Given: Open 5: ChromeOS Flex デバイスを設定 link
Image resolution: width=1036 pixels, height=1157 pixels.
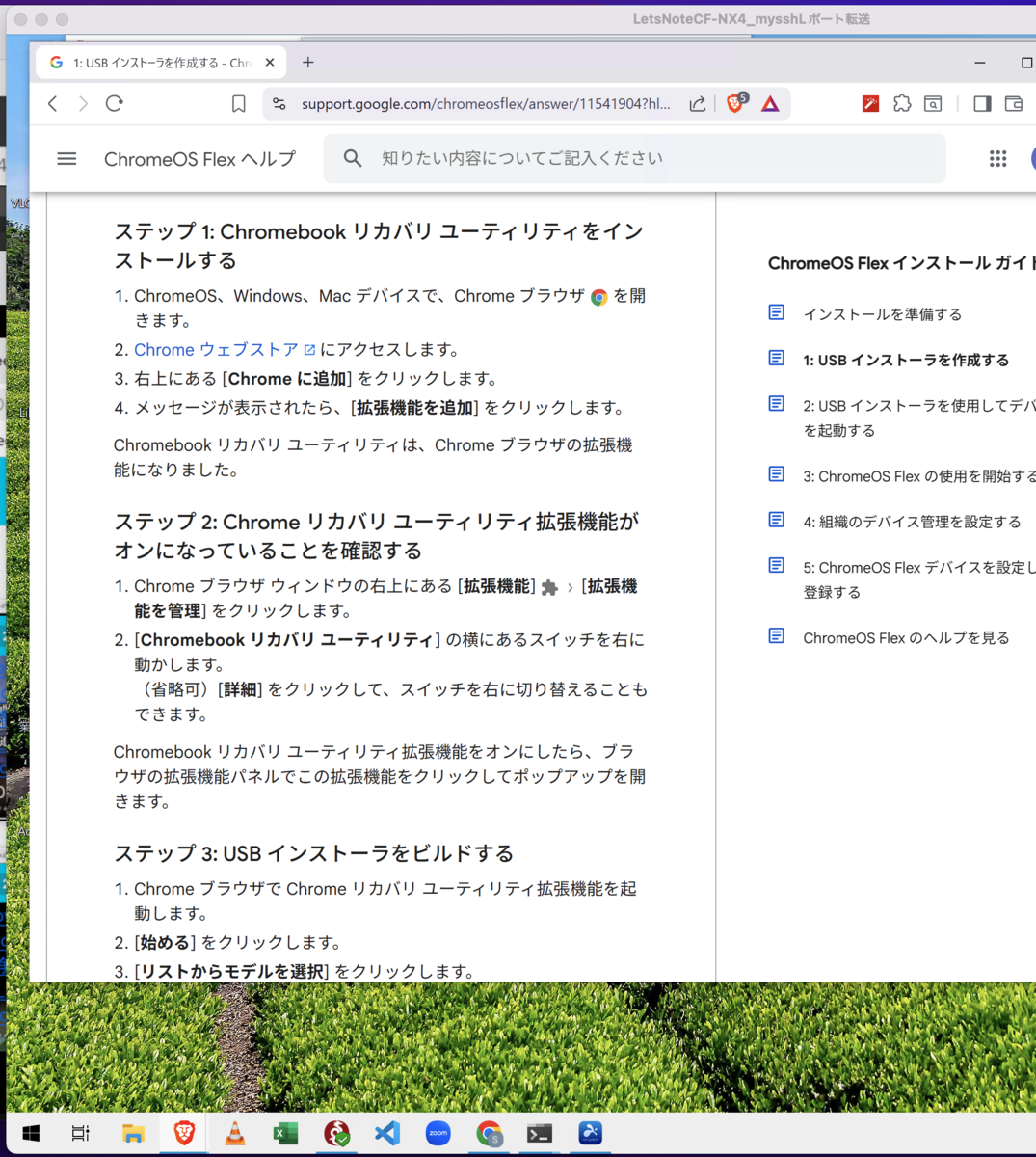Looking at the screenshot, I should point(918,579).
